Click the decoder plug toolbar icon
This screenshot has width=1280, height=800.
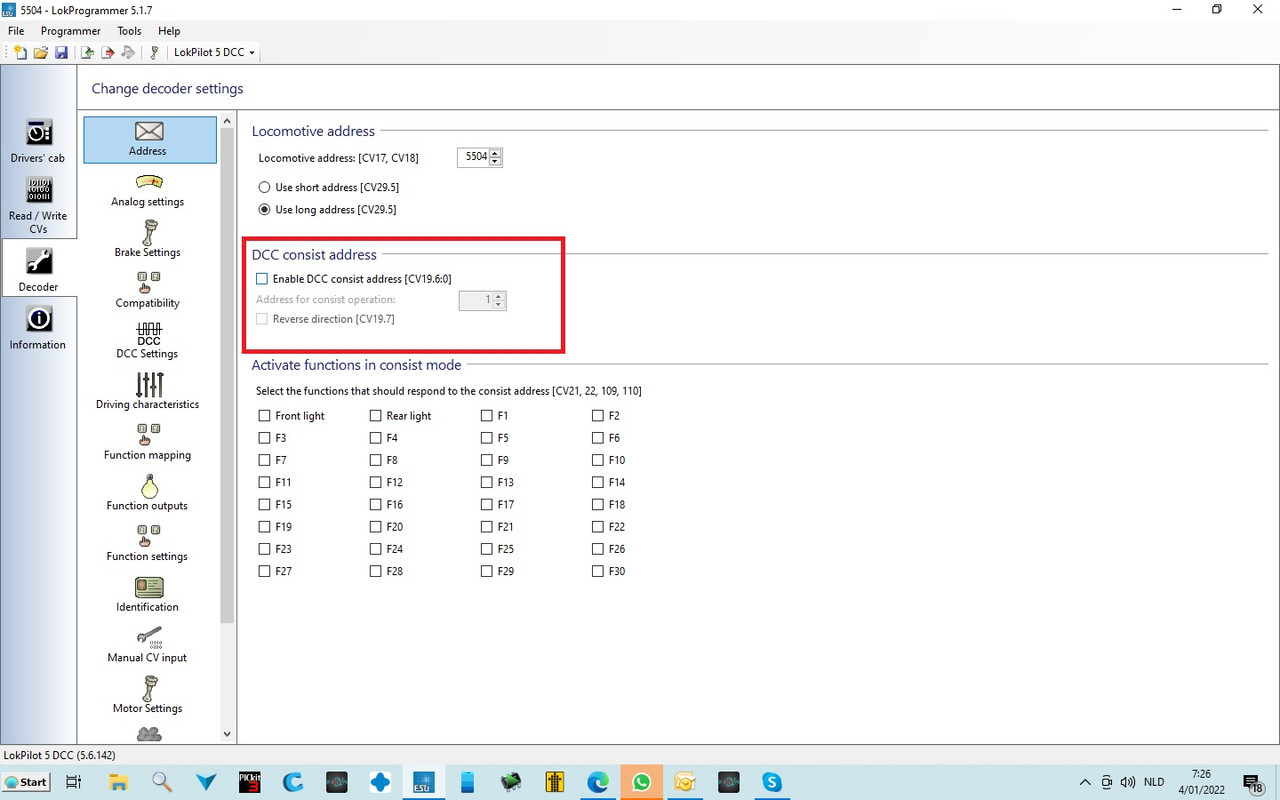click(x=153, y=52)
